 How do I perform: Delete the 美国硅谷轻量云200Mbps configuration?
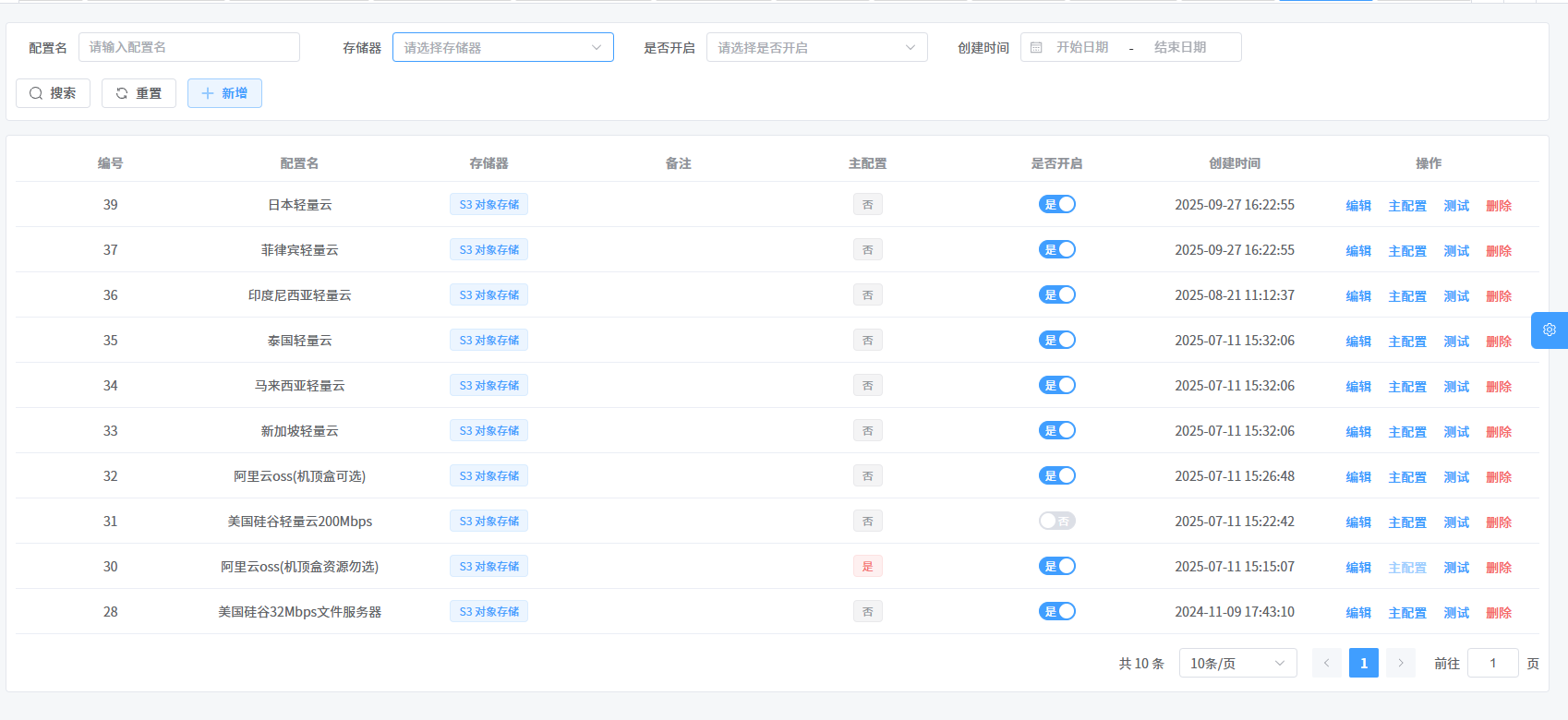point(1499,522)
